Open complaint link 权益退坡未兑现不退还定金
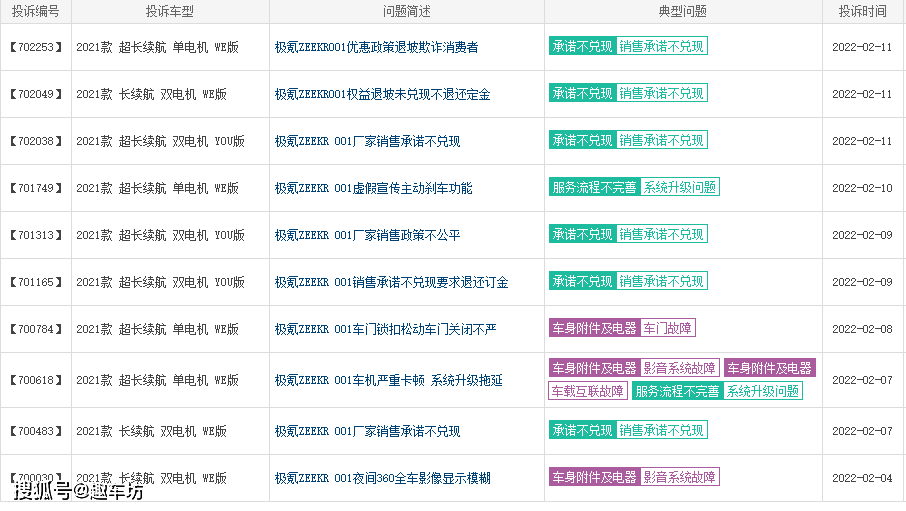The height and width of the screenshot is (511, 906). tap(383, 94)
